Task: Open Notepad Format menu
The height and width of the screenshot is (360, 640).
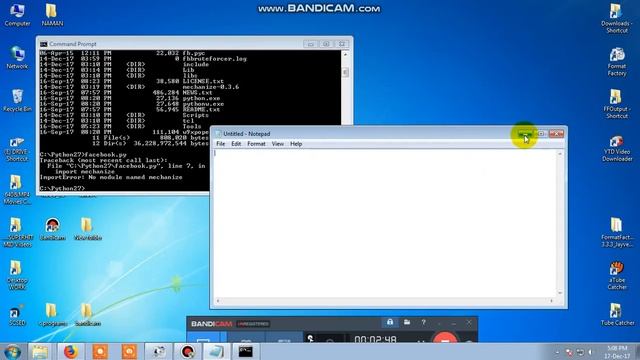Action: point(256,144)
